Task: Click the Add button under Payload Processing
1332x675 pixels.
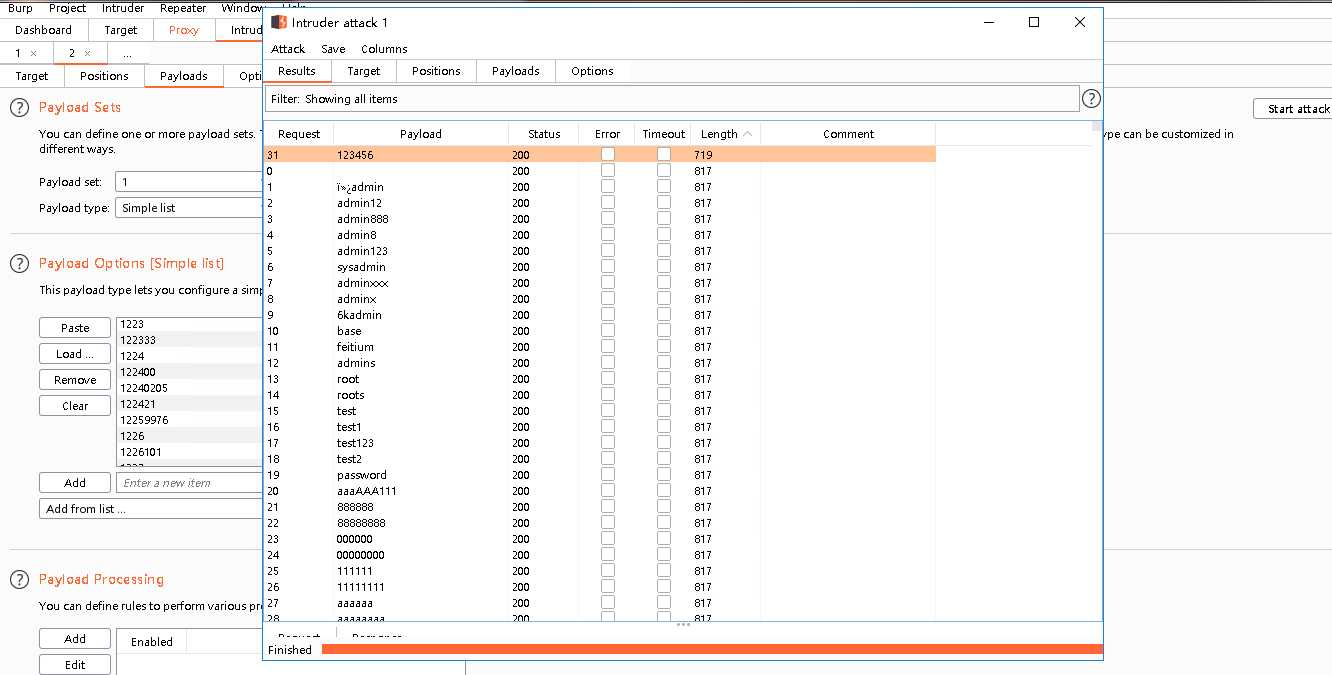Action: click(75, 639)
